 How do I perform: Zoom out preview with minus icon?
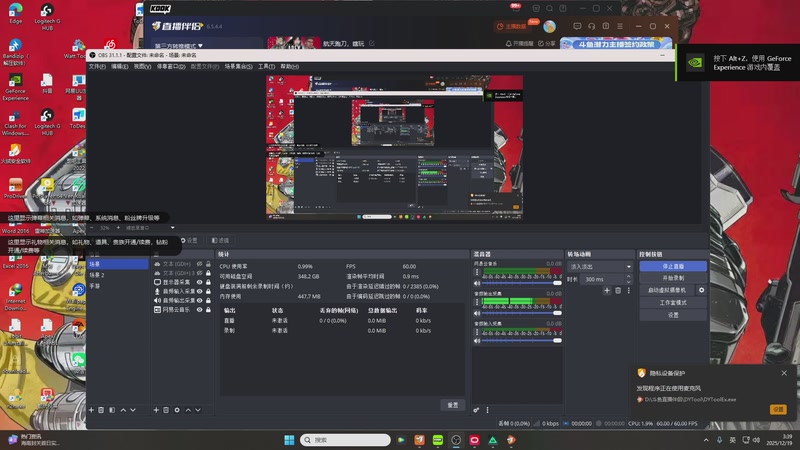[x=92, y=228]
